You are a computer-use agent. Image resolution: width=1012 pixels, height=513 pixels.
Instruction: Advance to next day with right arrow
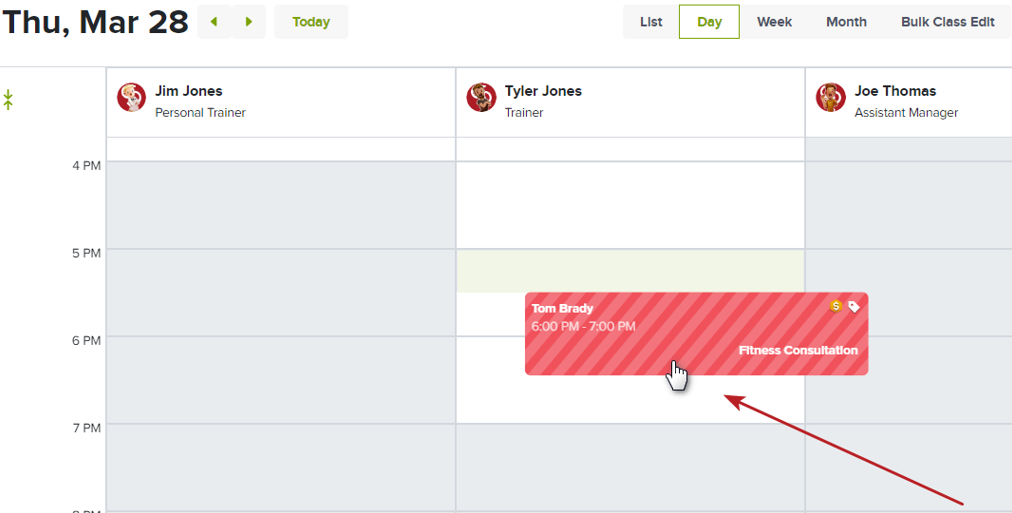(248, 22)
